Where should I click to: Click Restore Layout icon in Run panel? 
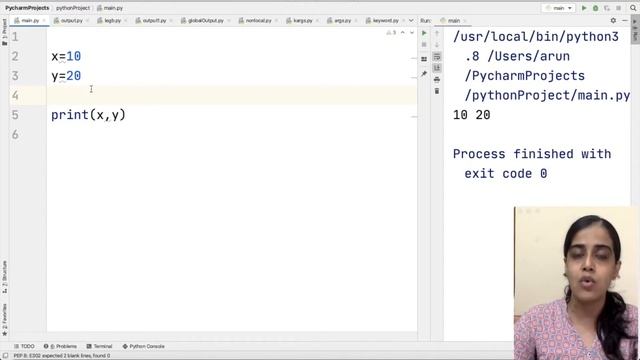coord(424,59)
